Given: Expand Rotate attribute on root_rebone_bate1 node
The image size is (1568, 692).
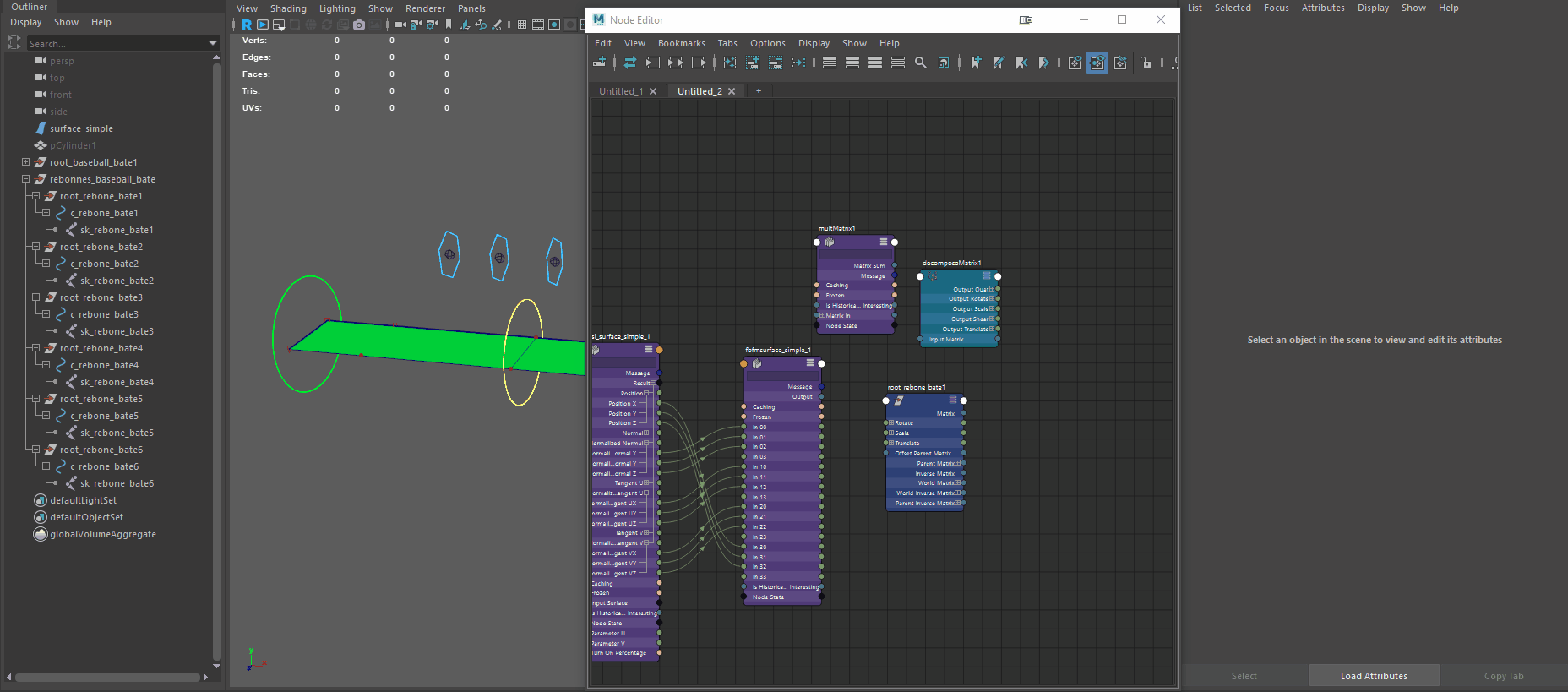Looking at the screenshot, I should [x=891, y=422].
